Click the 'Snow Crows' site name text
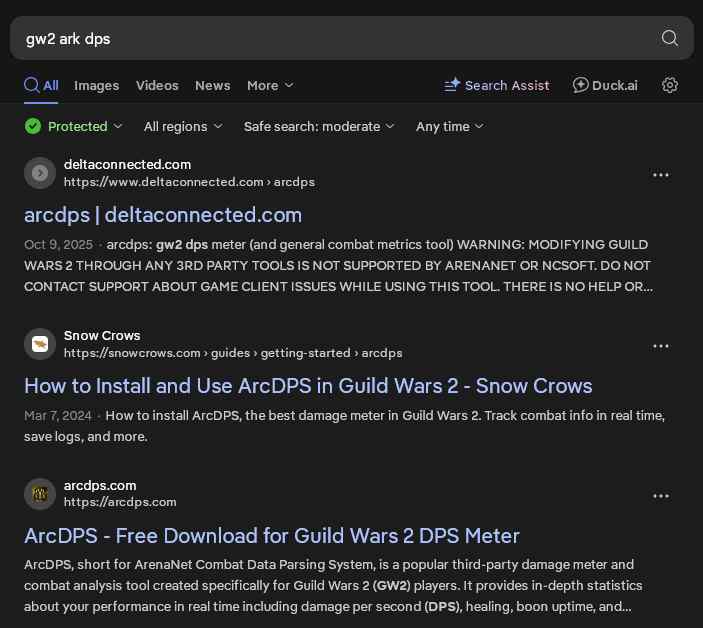The width and height of the screenshot is (703, 628). coord(102,335)
